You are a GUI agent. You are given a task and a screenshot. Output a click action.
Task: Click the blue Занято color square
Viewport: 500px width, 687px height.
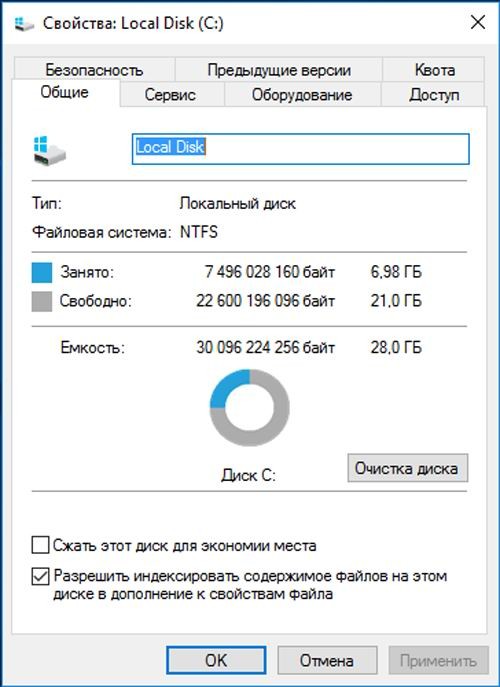(42, 273)
